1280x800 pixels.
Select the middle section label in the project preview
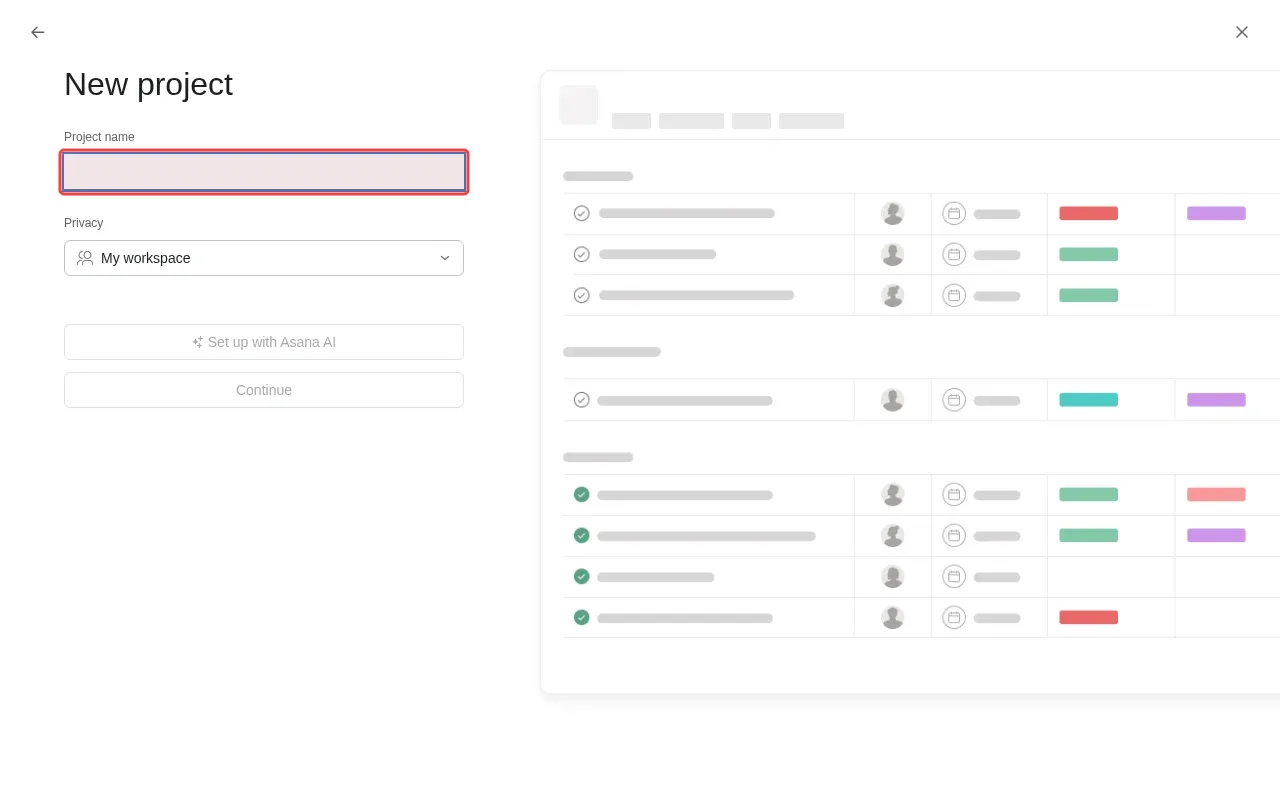click(612, 351)
